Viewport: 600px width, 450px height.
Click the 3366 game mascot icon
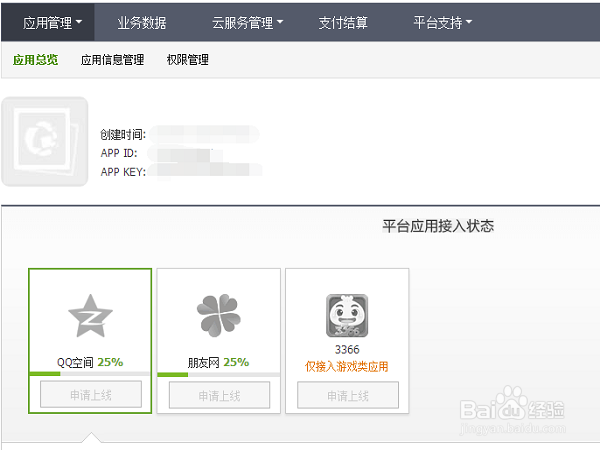pos(346,316)
